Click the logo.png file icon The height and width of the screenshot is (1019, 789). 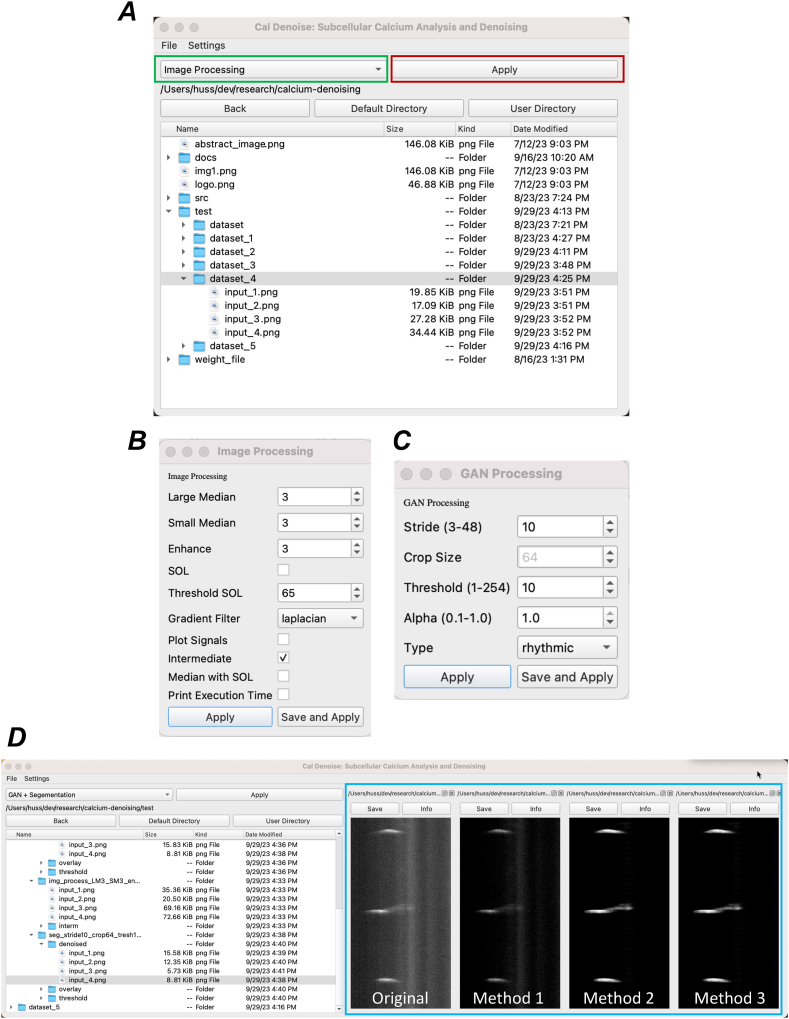(184, 184)
